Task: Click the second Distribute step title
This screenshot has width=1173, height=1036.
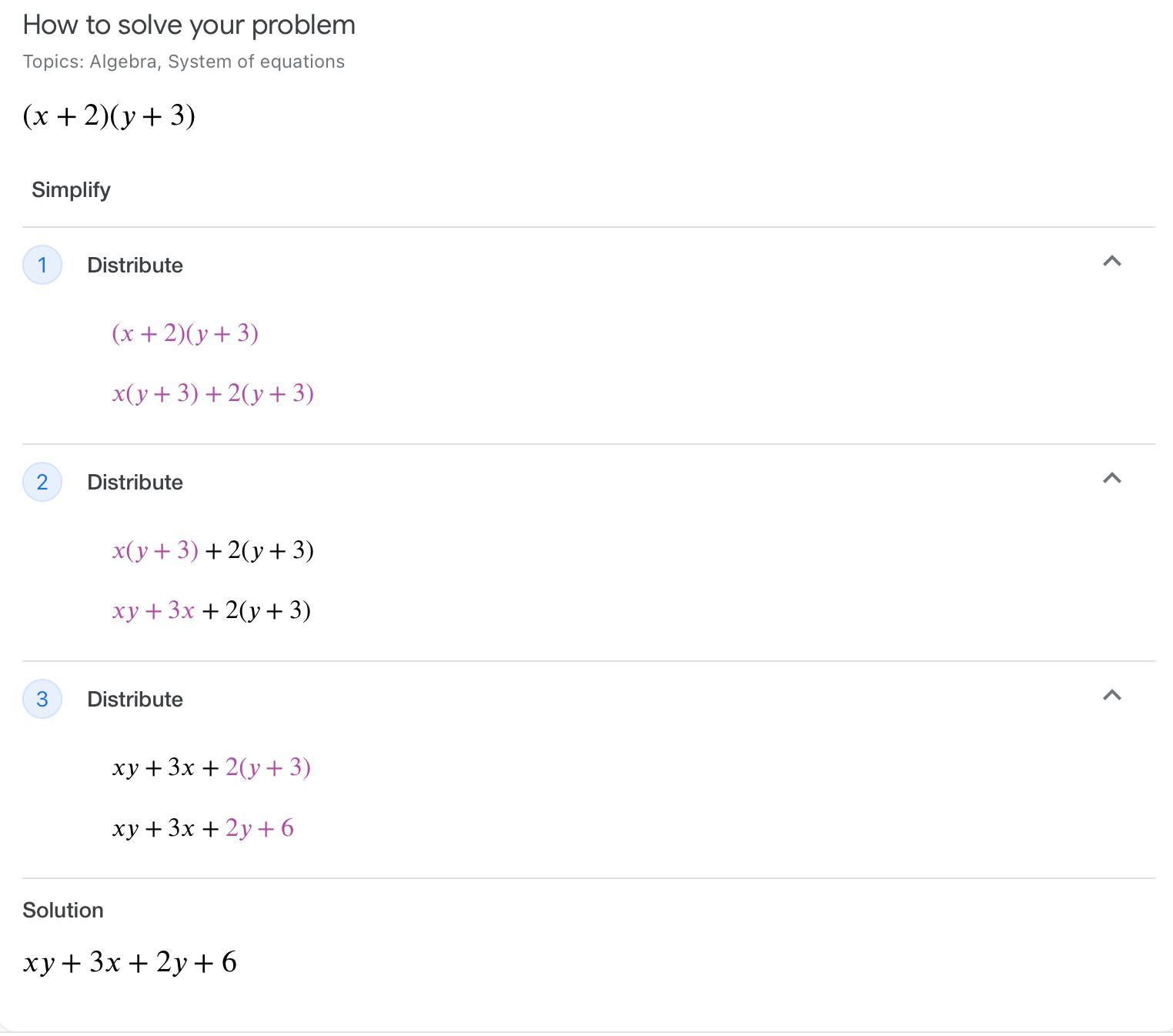Action: 135,483
